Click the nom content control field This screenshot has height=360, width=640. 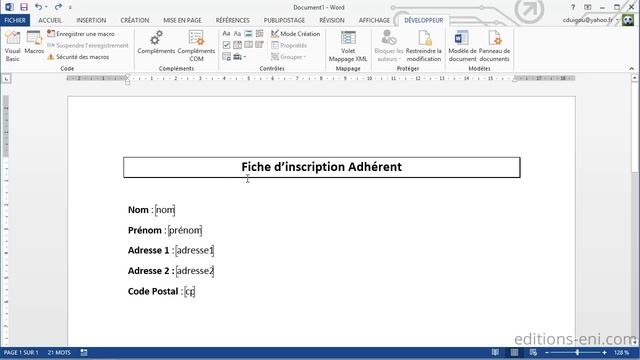tap(165, 210)
